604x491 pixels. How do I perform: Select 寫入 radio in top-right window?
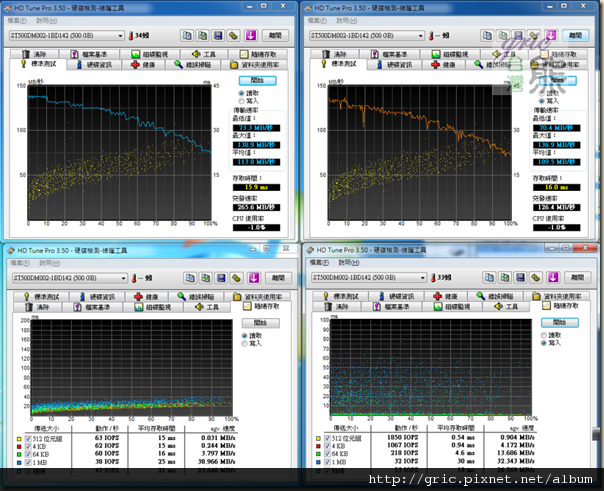pos(542,101)
